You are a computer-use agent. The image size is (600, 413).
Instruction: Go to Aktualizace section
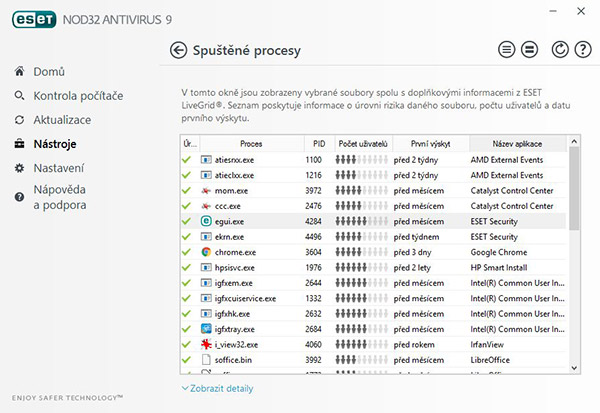62,120
